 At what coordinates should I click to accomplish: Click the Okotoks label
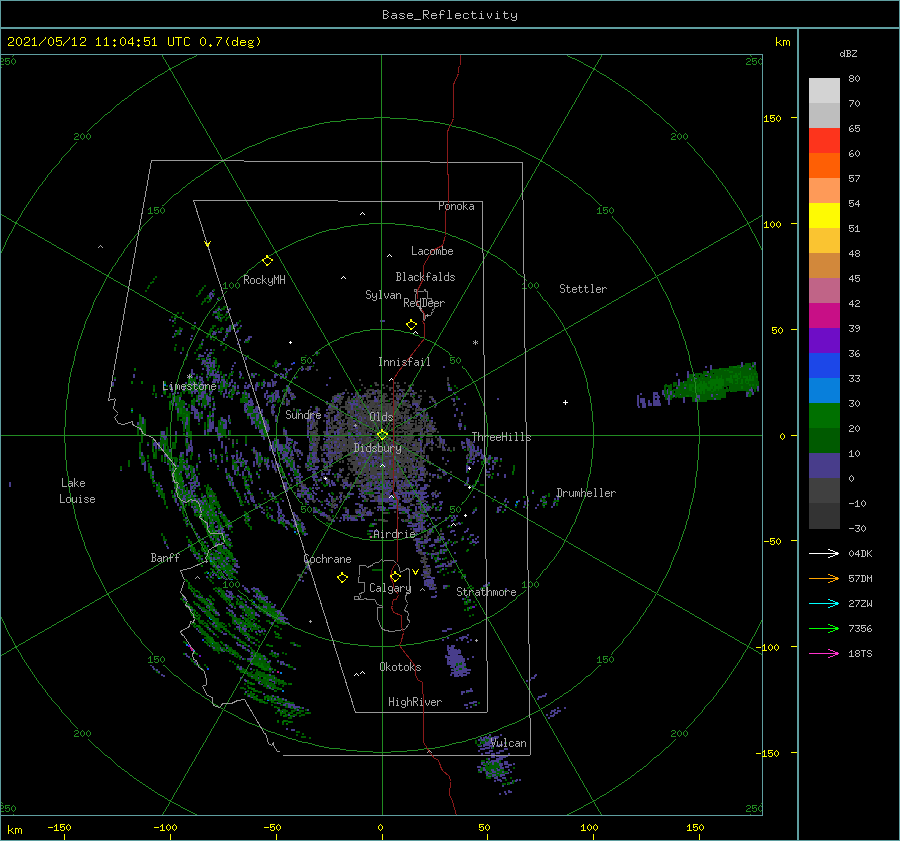(x=400, y=667)
